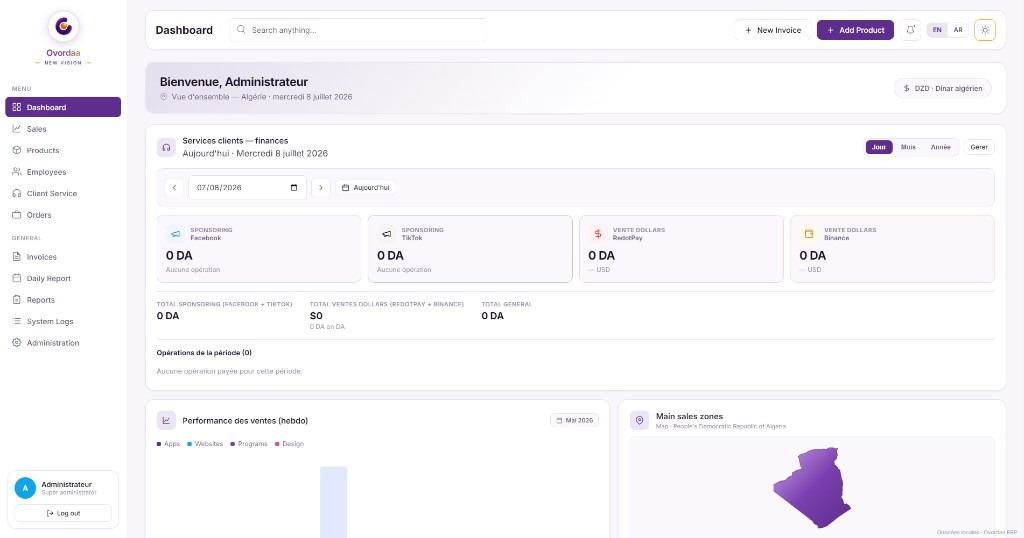Click the Bienvenue, Administrateur heading
The image size is (1024, 538).
click(x=234, y=82)
